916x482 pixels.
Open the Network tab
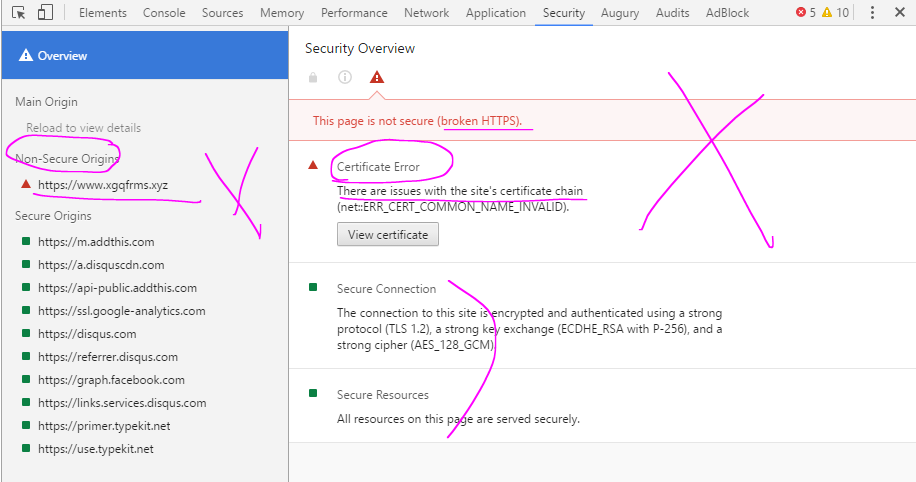(426, 13)
